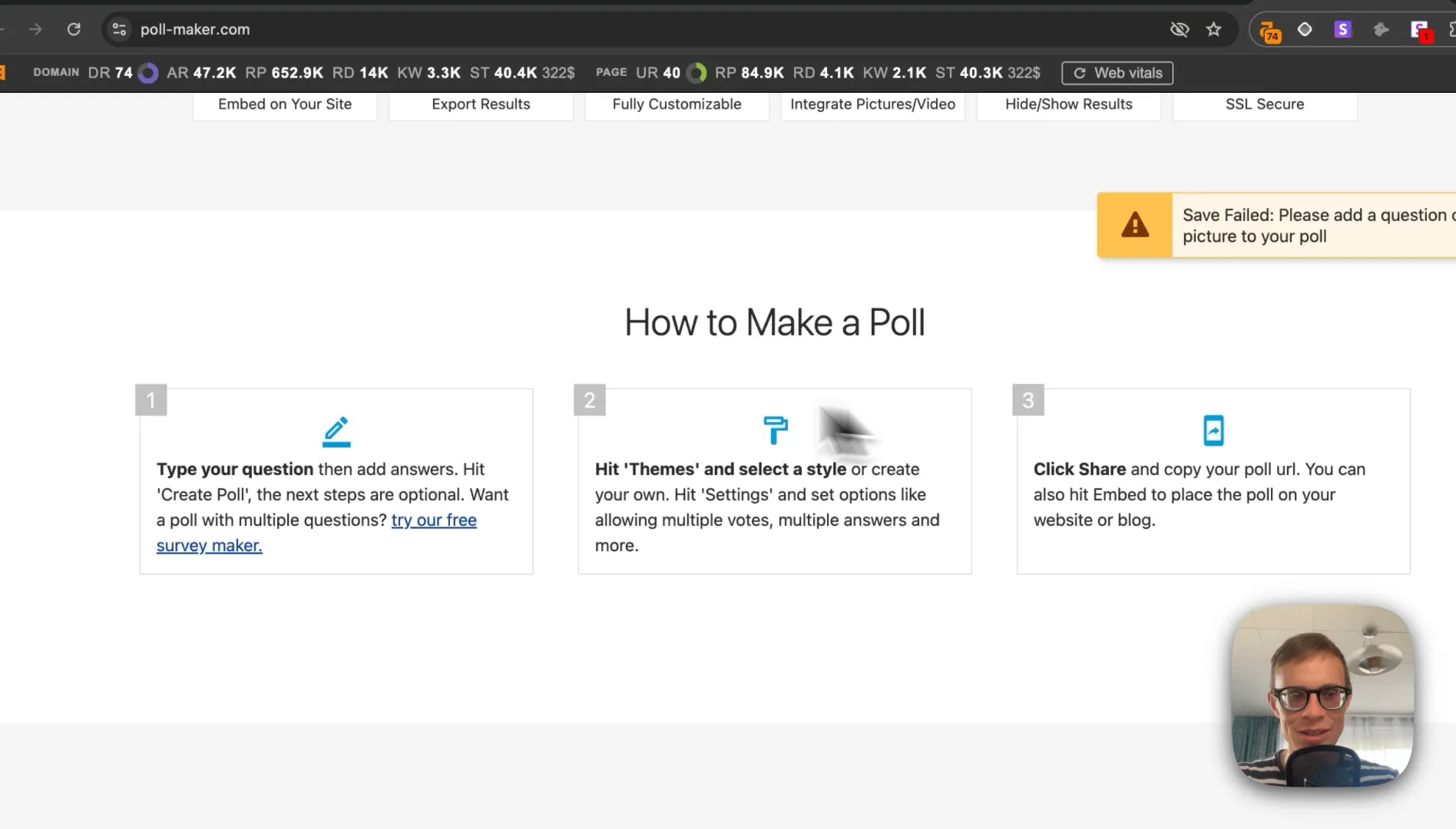Click Integrate Pictures/Video feature box
1456x829 pixels.
click(x=873, y=104)
